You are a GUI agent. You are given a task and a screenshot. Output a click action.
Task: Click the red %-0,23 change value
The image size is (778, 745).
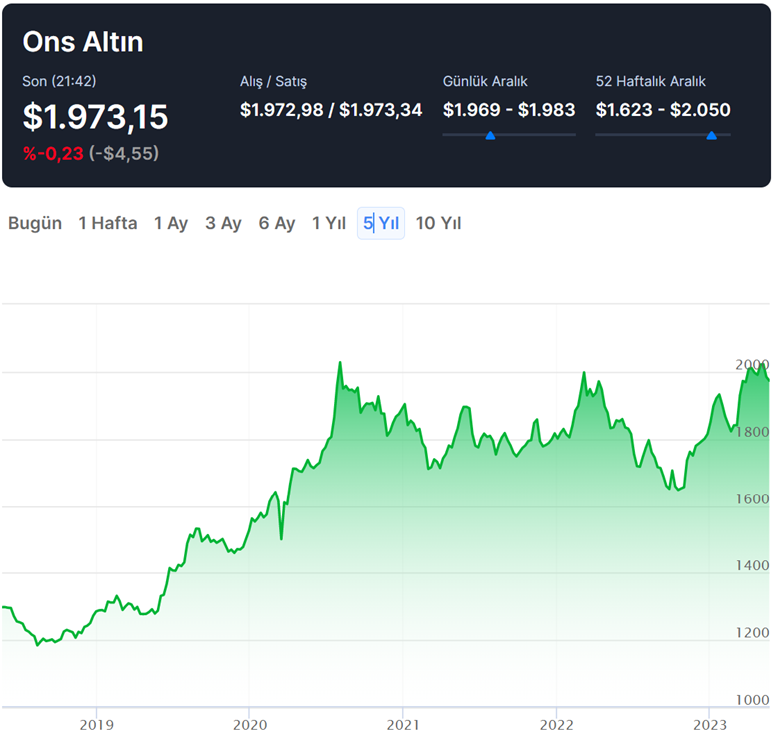coord(53,153)
